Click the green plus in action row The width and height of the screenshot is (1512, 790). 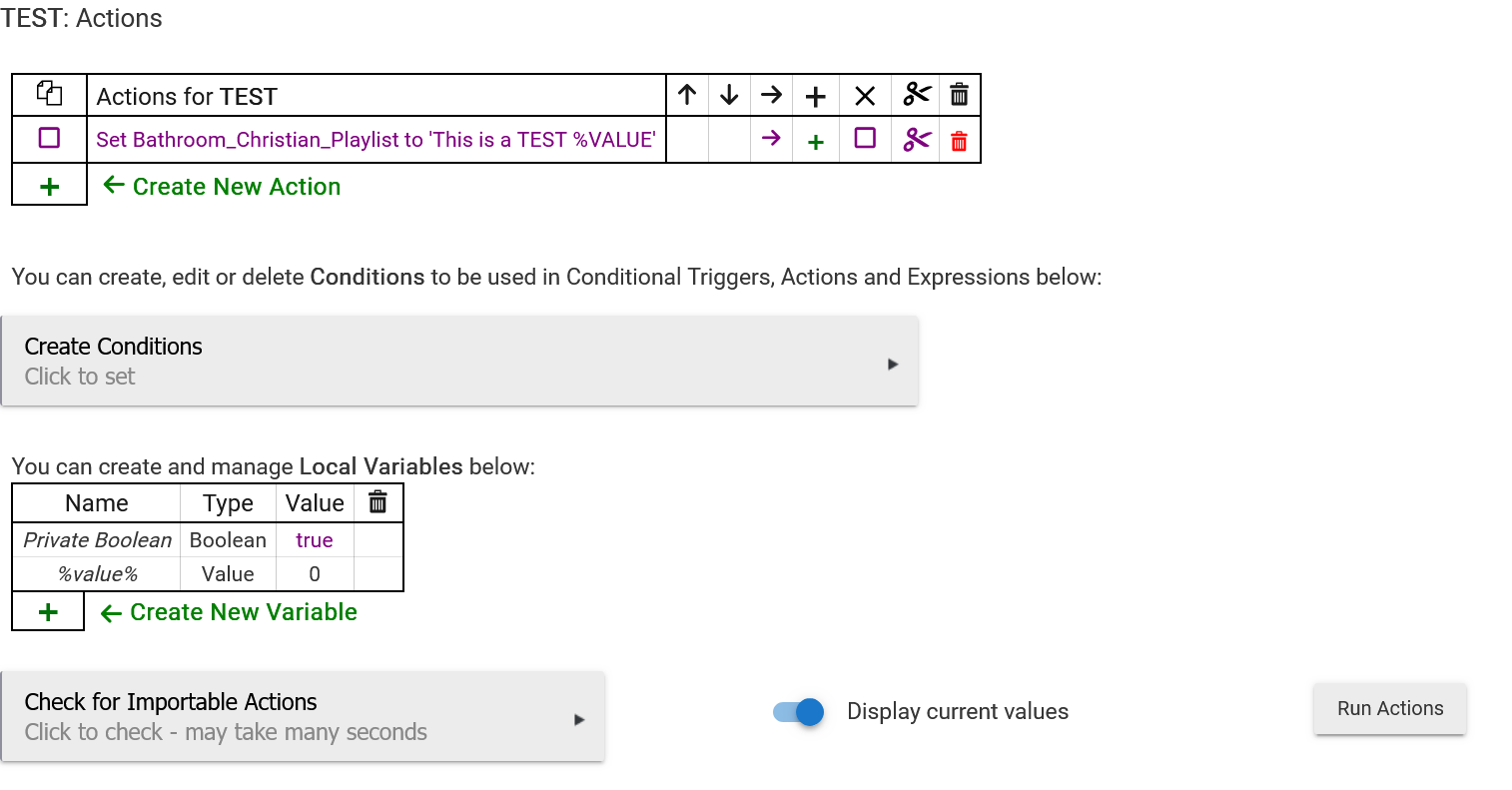point(816,141)
